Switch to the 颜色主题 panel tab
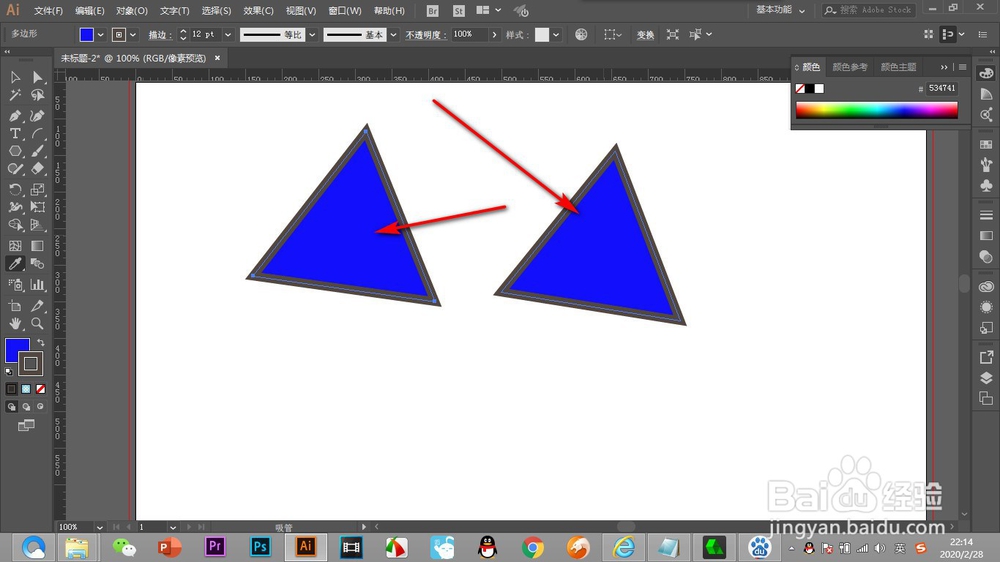 pos(899,67)
